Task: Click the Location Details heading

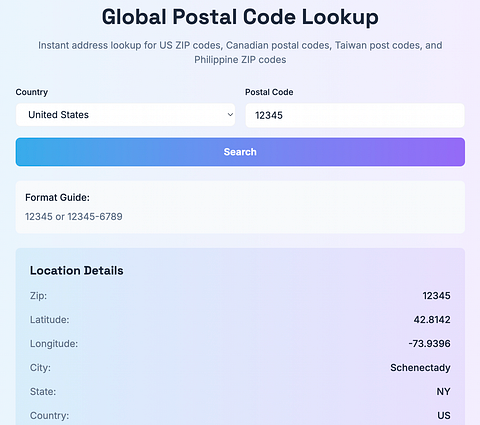Action: click(x=77, y=271)
